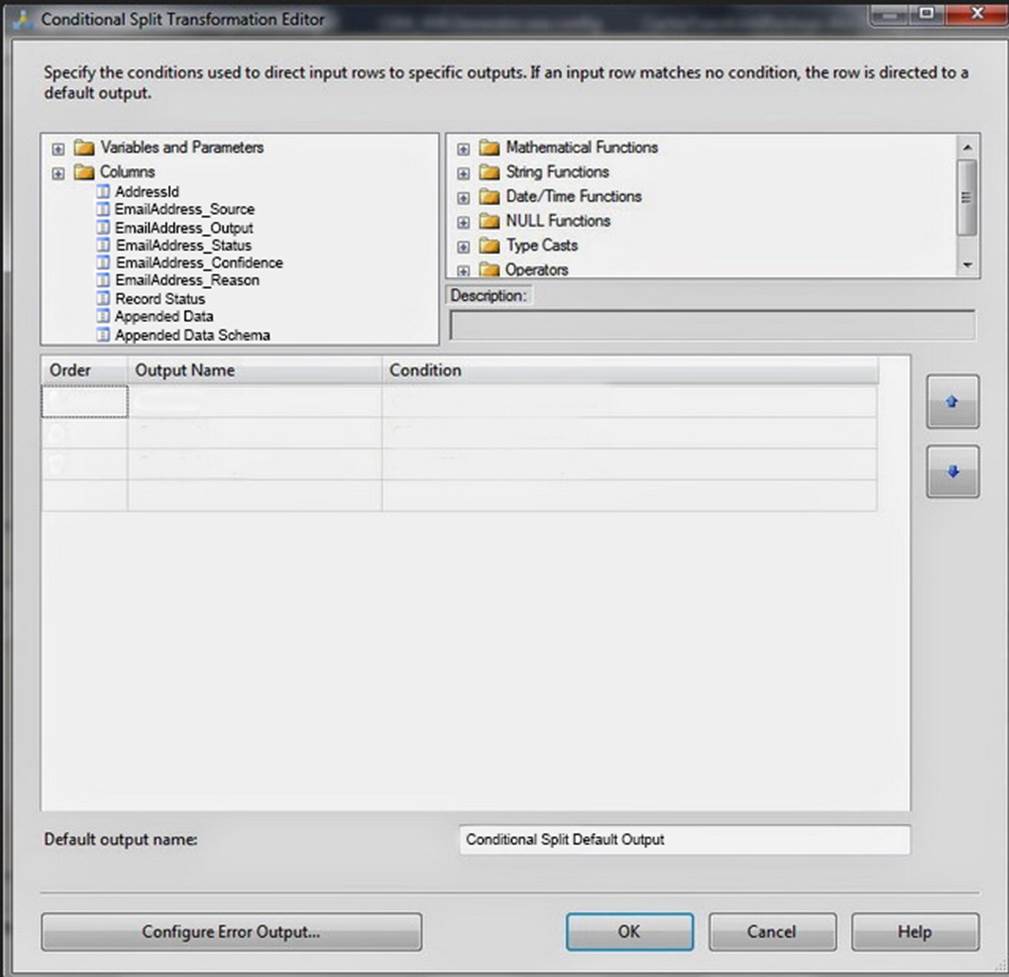Click the Type Casts folder icon
This screenshot has width=1009, height=977.
[488, 246]
